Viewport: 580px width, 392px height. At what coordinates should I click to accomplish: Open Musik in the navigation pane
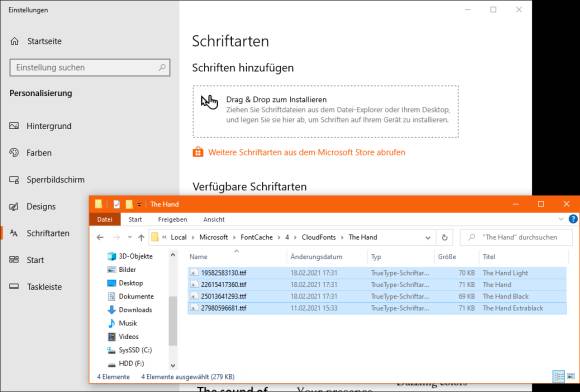tap(122, 323)
